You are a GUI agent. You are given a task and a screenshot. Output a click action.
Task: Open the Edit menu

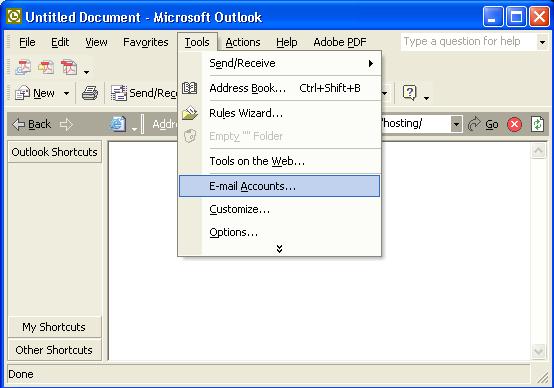[x=60, y=42]
